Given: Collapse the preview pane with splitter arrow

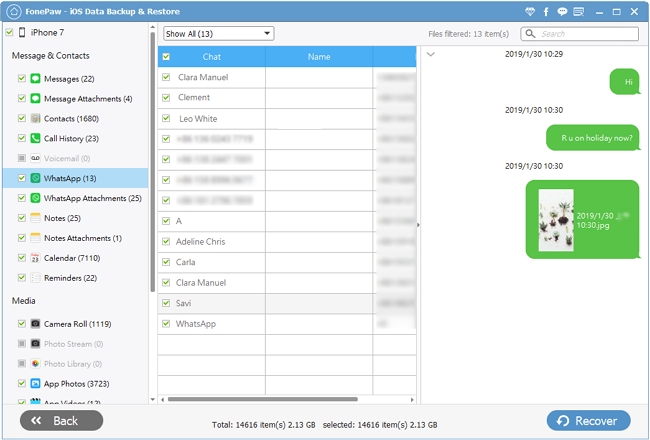Looking at the screenshot, I should 418,226.
